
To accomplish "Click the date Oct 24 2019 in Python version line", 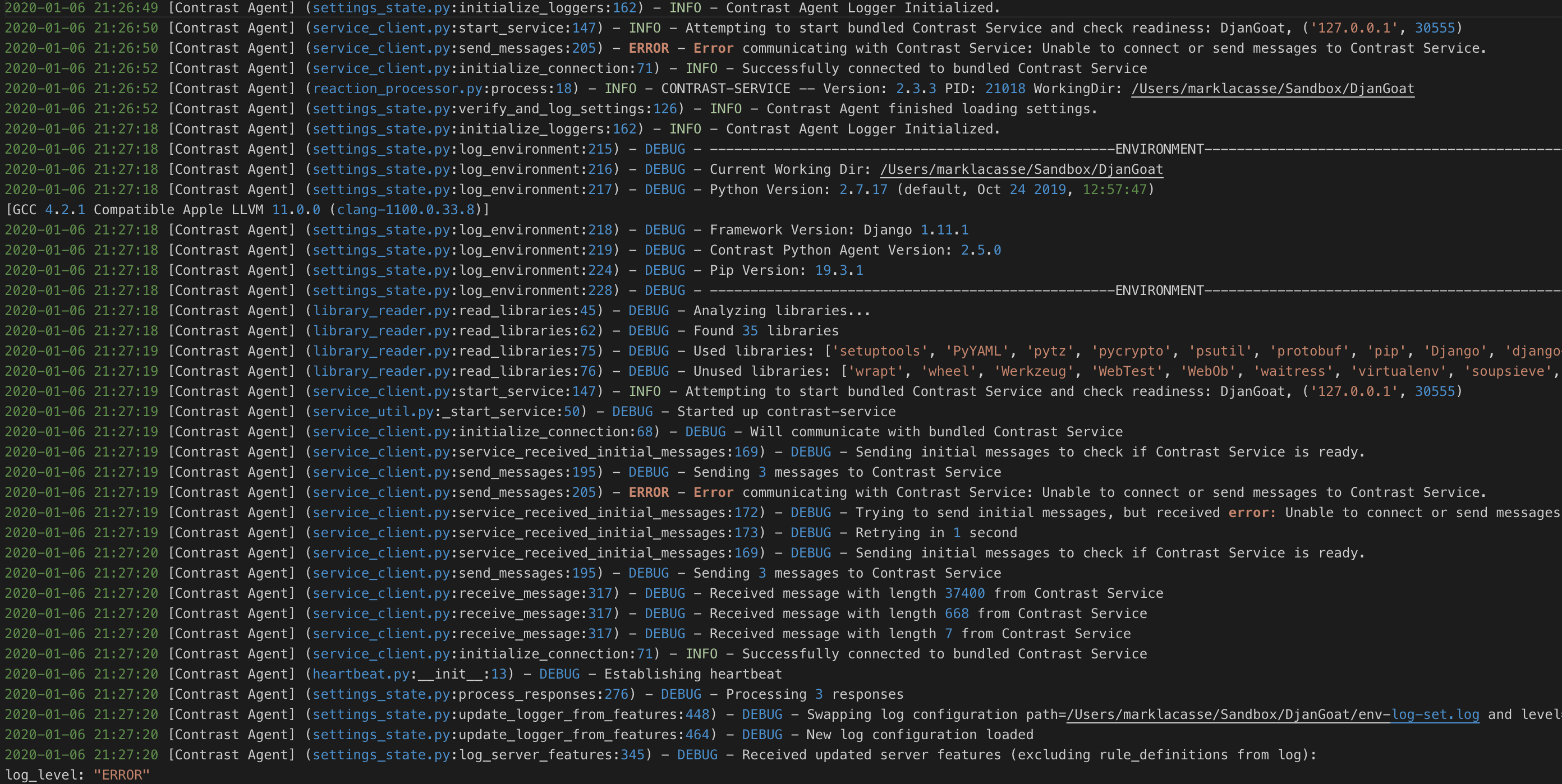I will 1021,190.
